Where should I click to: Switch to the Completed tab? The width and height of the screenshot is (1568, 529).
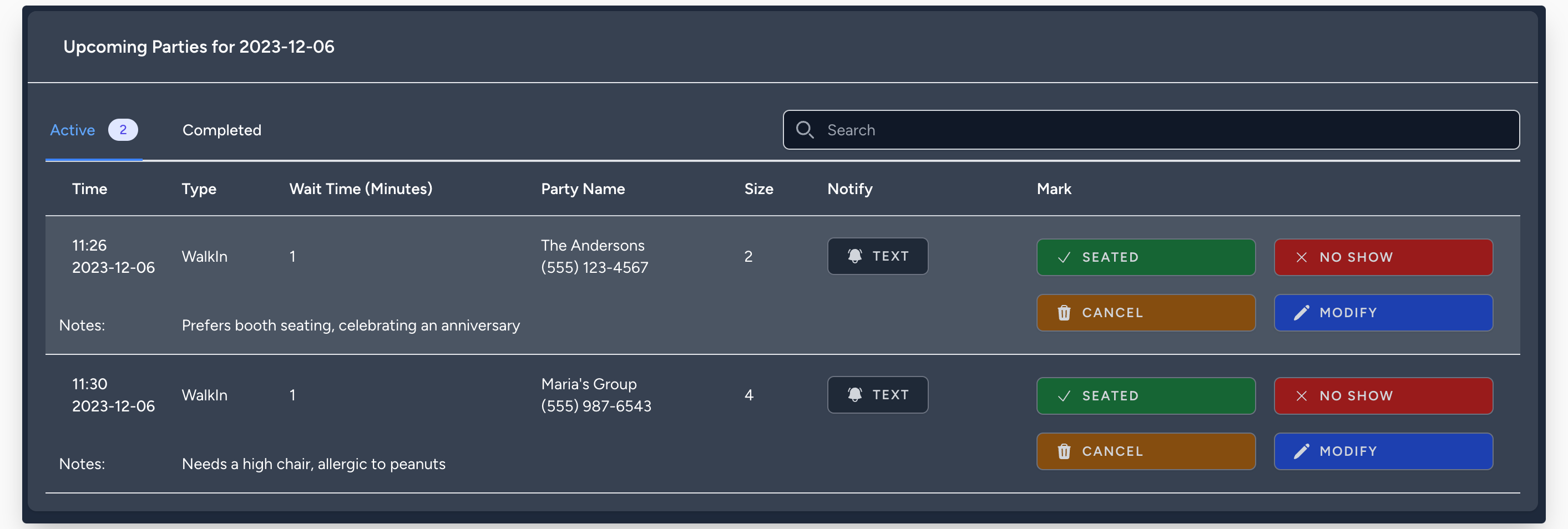[x=221, y=130]
